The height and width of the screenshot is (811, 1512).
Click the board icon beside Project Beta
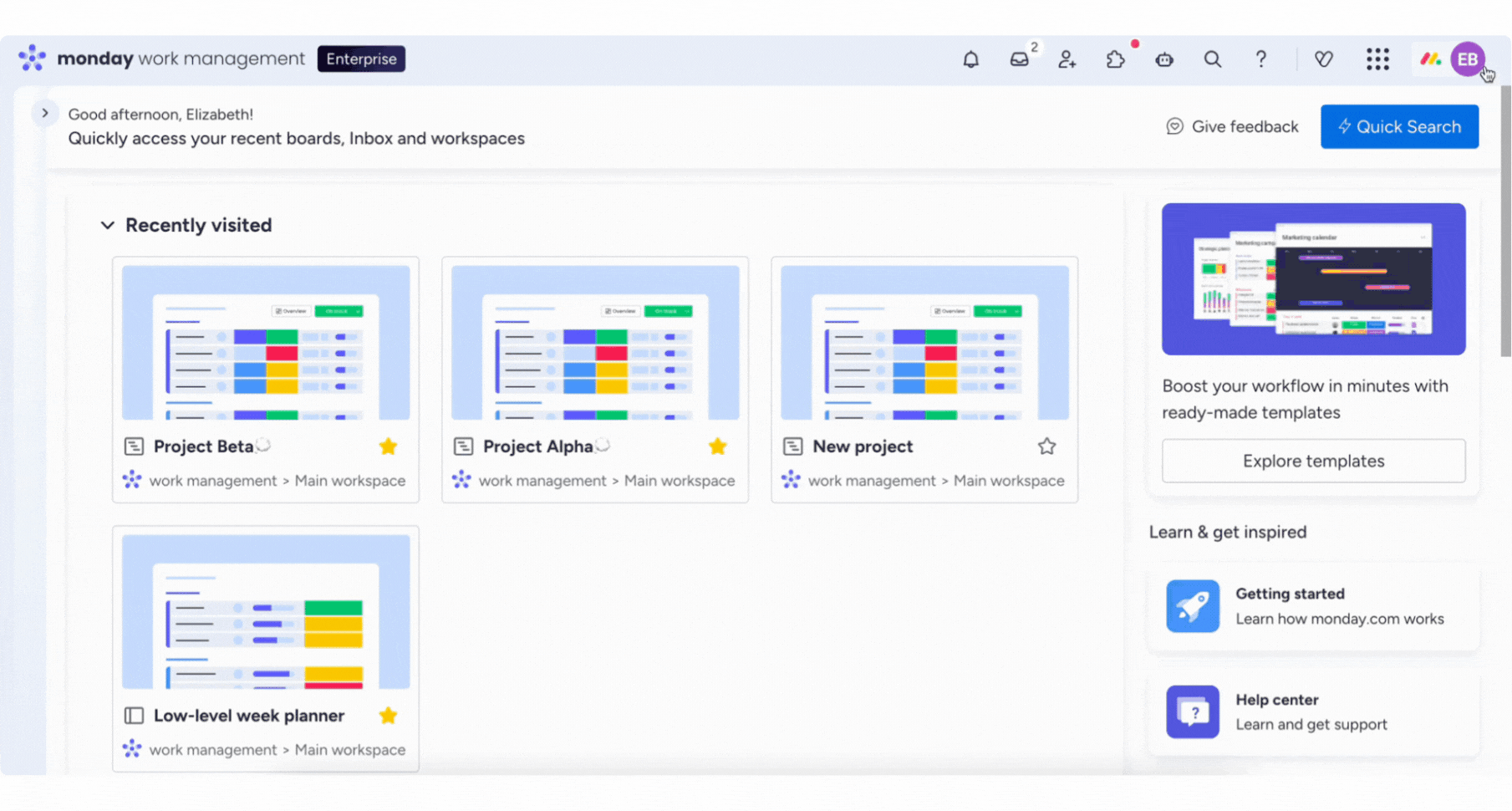pyautogui.click(x=134, y=446)
